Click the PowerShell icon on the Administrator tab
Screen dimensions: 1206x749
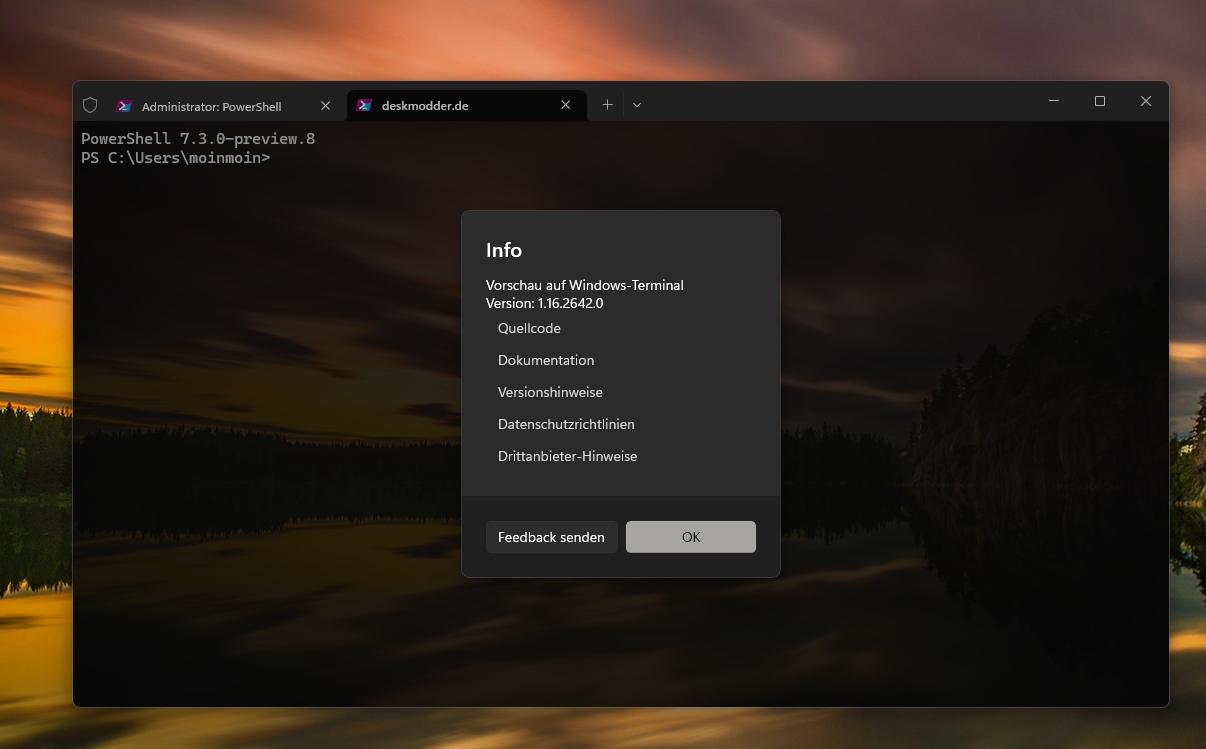tap(124, 106)
